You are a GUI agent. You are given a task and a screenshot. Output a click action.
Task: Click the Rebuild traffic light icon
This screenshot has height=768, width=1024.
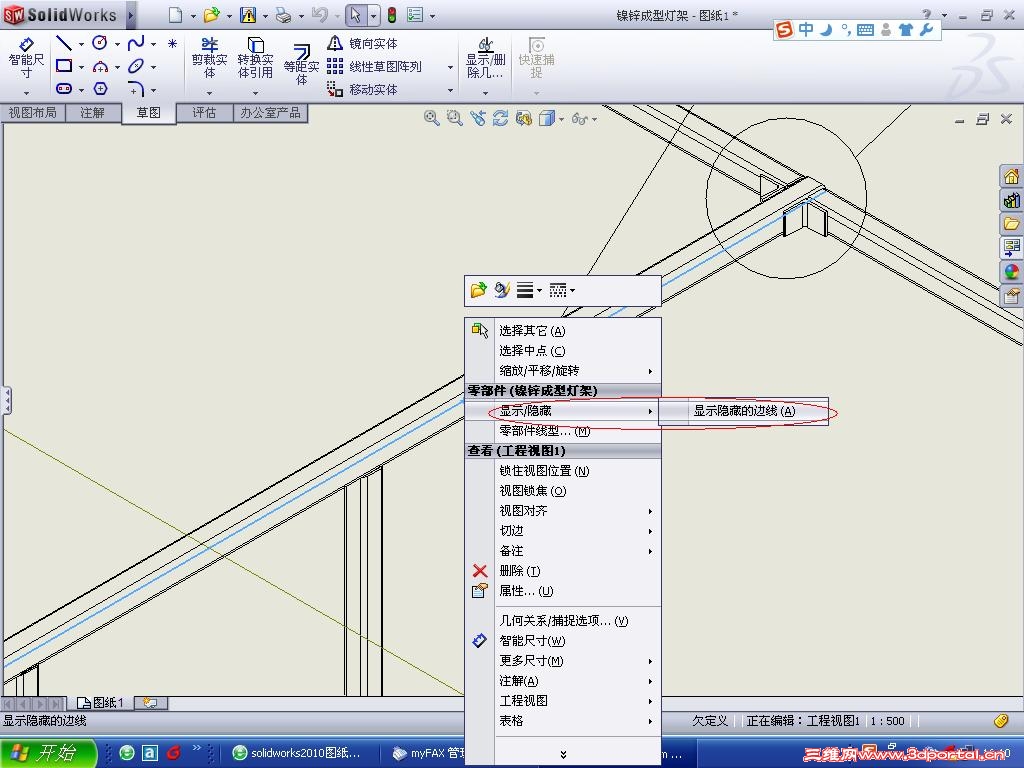coord(392,15)
